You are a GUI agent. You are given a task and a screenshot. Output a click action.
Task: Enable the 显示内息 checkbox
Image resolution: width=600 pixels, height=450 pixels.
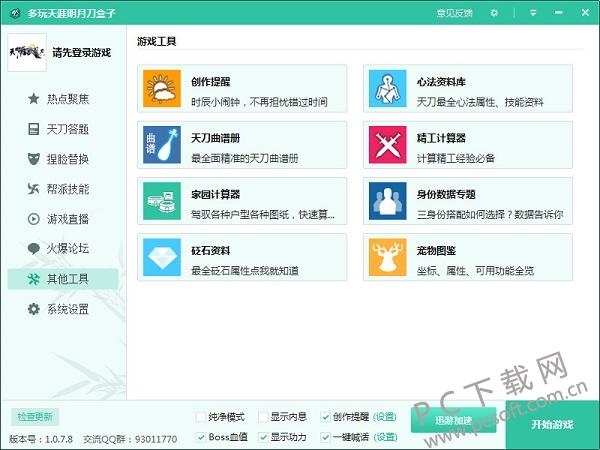[263, 417]
